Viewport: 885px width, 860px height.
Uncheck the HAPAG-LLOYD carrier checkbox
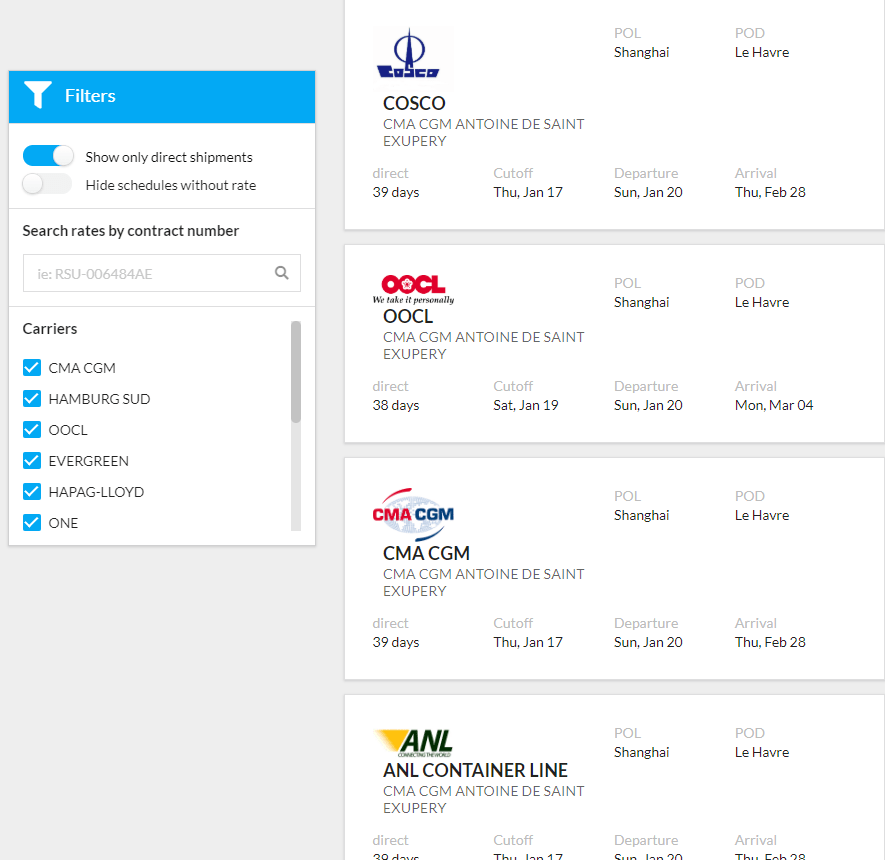click(x=32, y=492)
